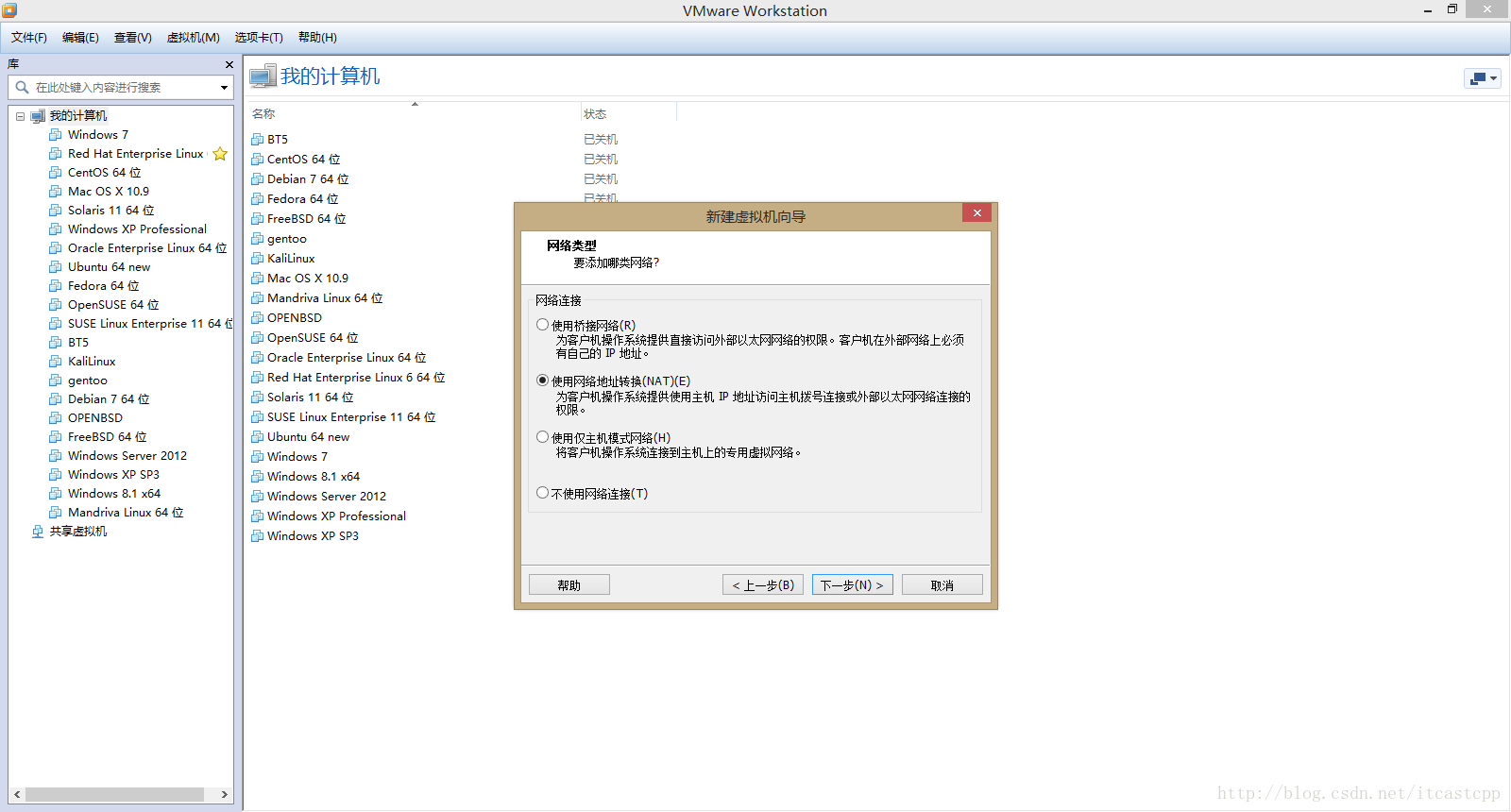Select no network connection radio option
Screen dimensions: 1511x812
[542, 493]
